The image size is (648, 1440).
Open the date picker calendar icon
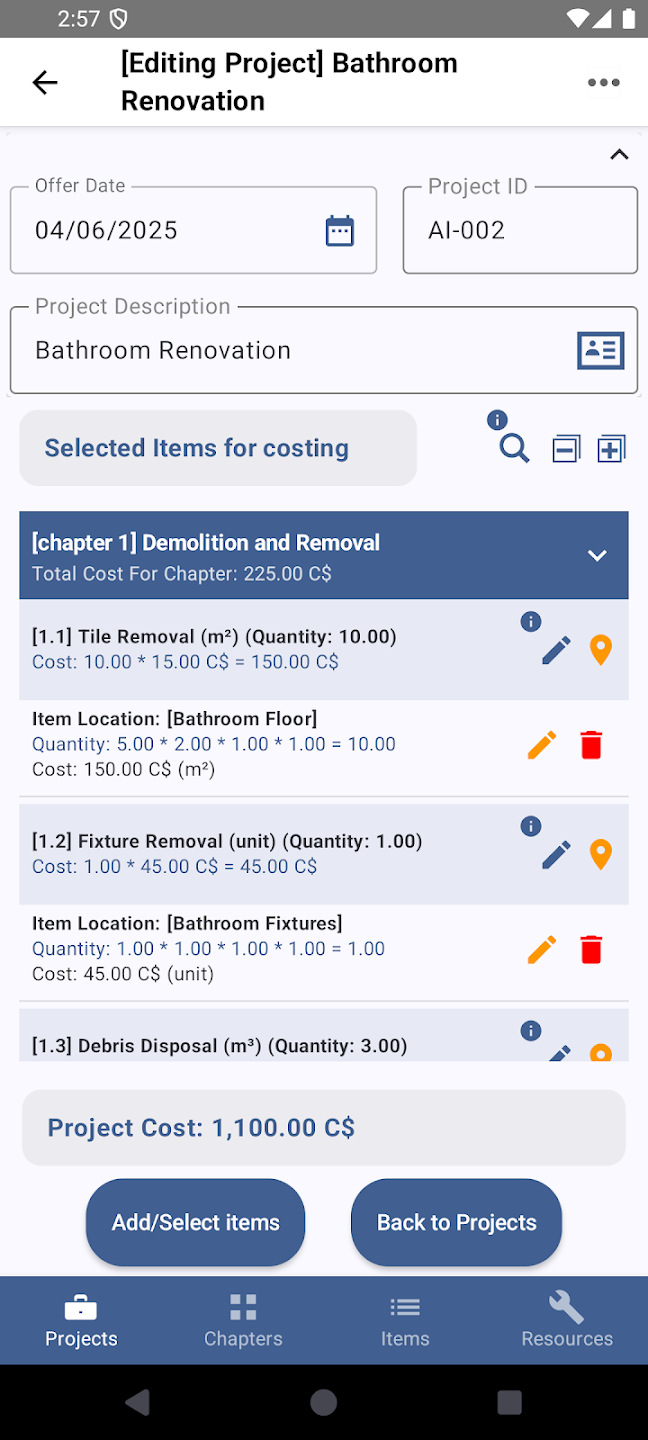[x=339, y=230]
